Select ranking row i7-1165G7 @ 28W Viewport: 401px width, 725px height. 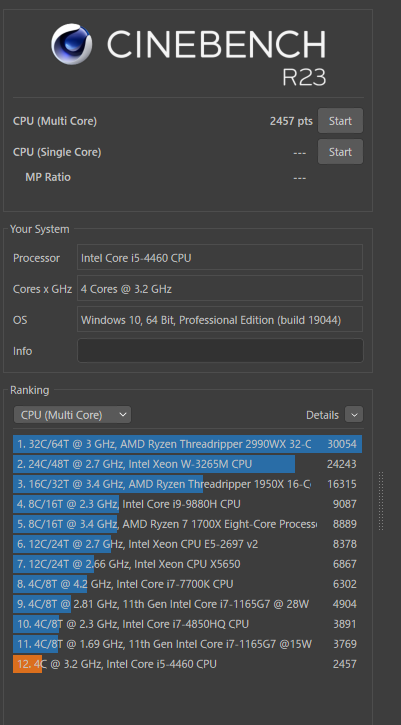(x=187, y=604)
